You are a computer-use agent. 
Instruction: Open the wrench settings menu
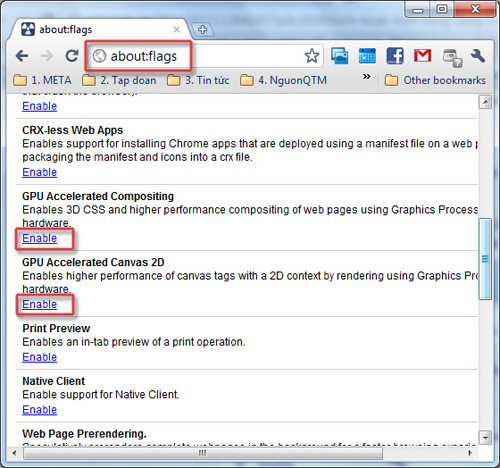point(478,56)
